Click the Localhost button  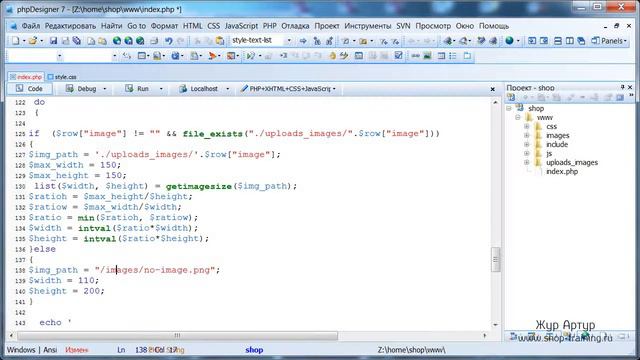click(x=198, y=89)
